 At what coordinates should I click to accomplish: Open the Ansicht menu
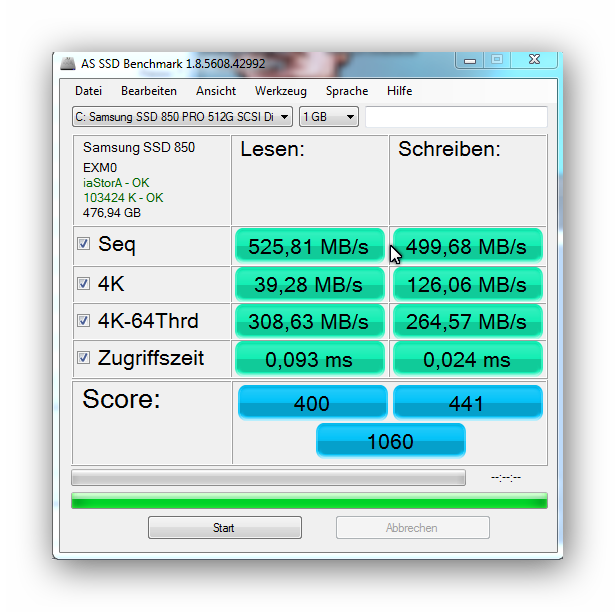(216, 91)
